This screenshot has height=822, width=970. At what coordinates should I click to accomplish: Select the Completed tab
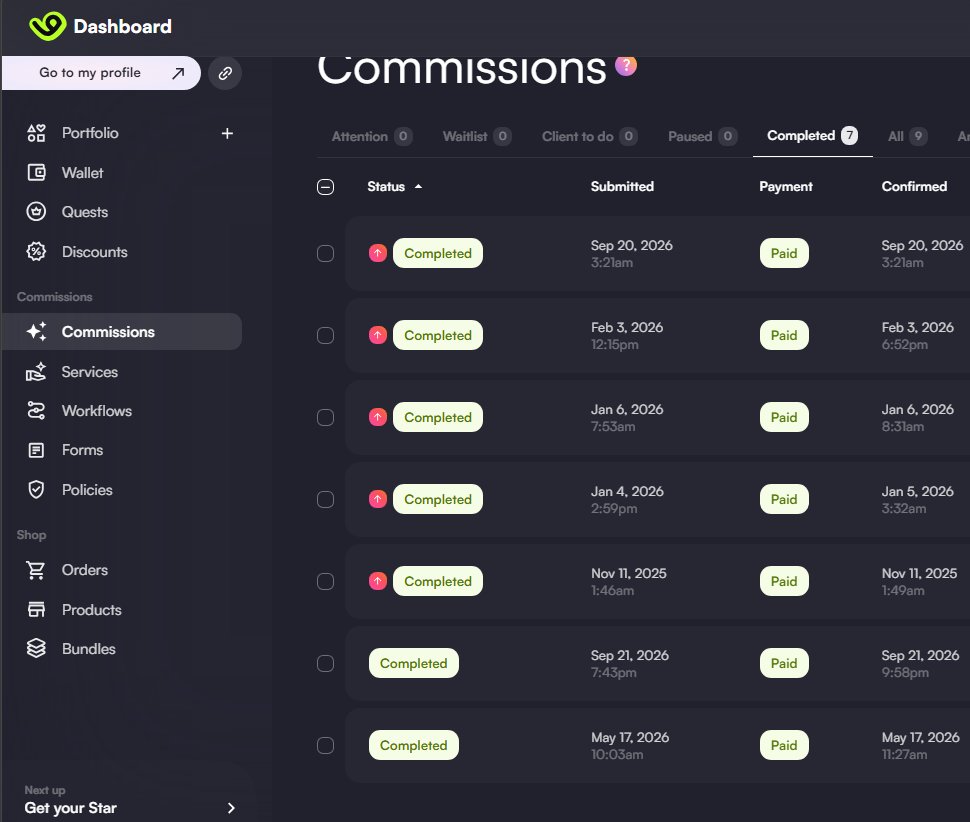tap(812, 135)
